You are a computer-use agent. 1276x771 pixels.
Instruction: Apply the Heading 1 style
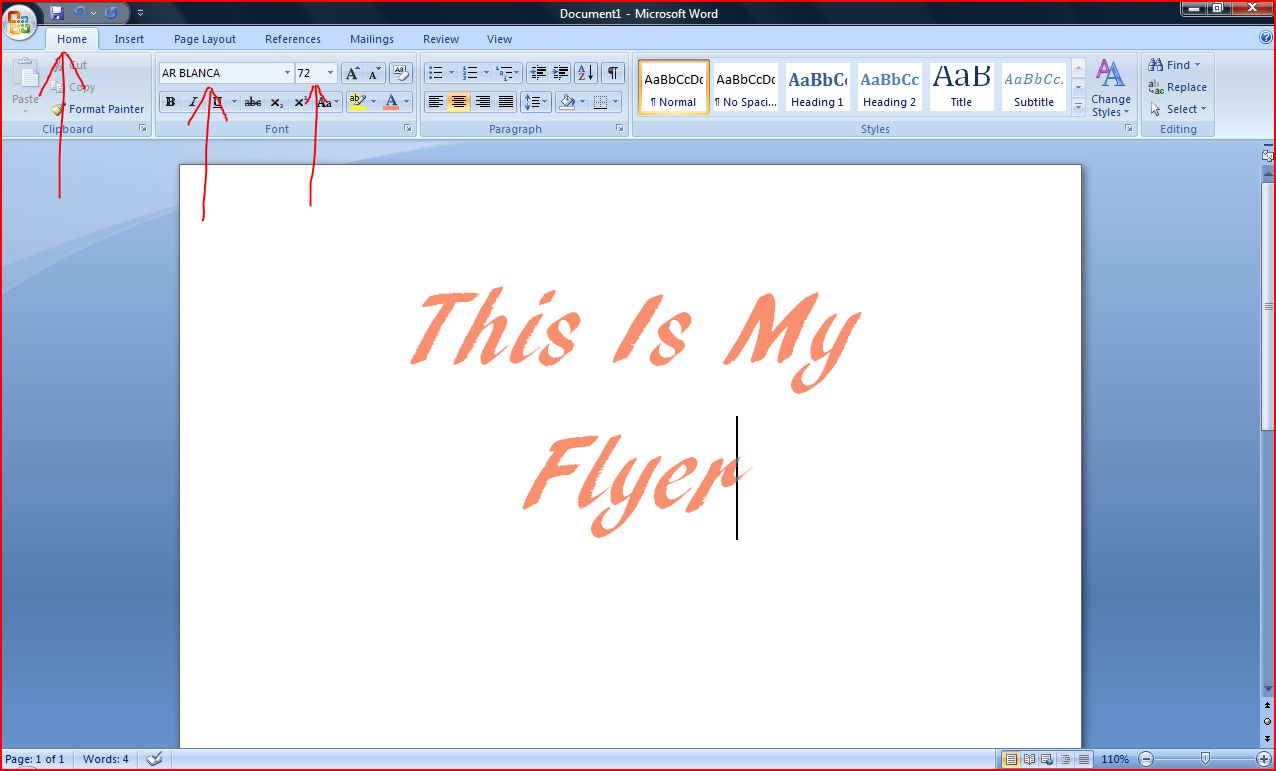pos(817,86)
